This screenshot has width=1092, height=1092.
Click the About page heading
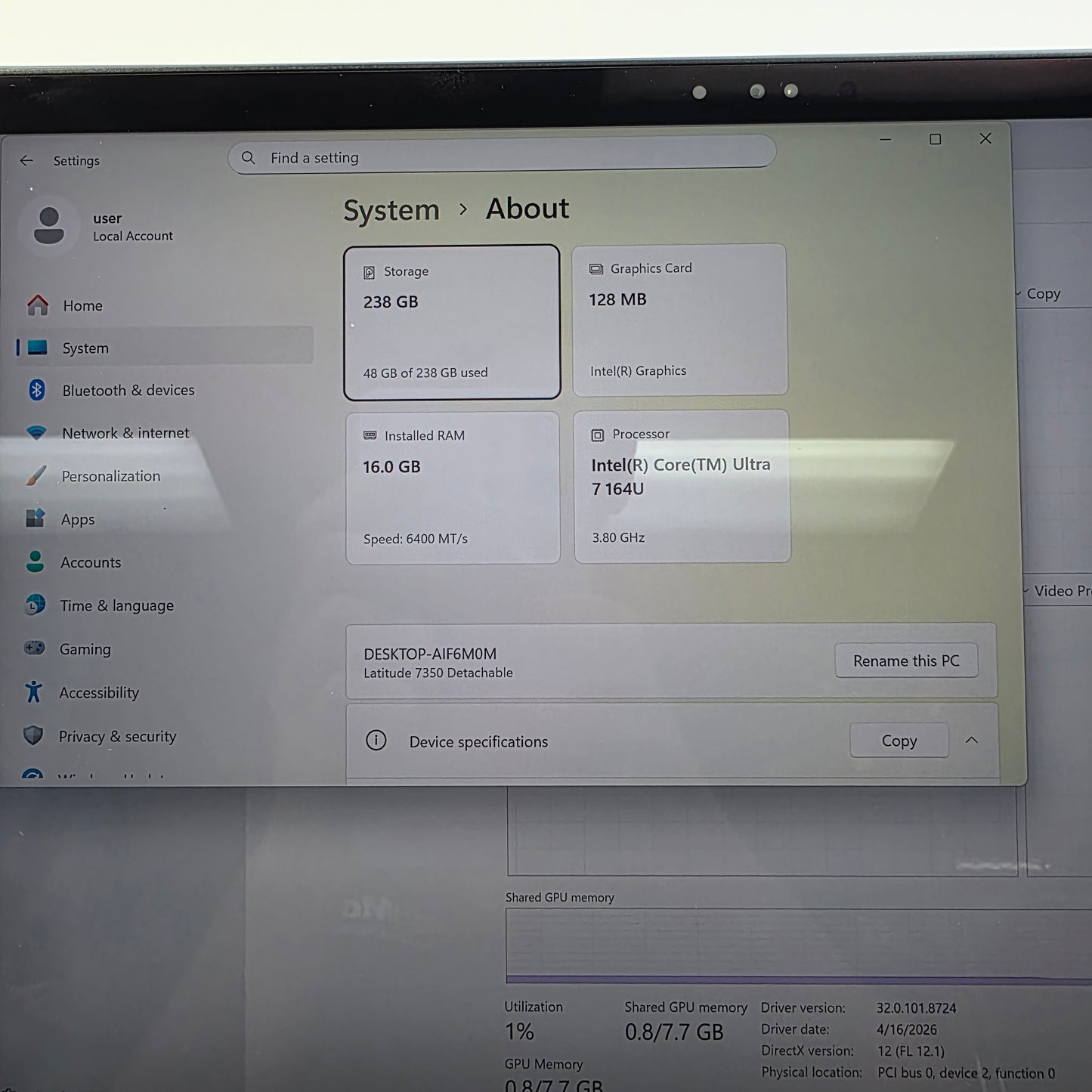[x=527, y=209]
